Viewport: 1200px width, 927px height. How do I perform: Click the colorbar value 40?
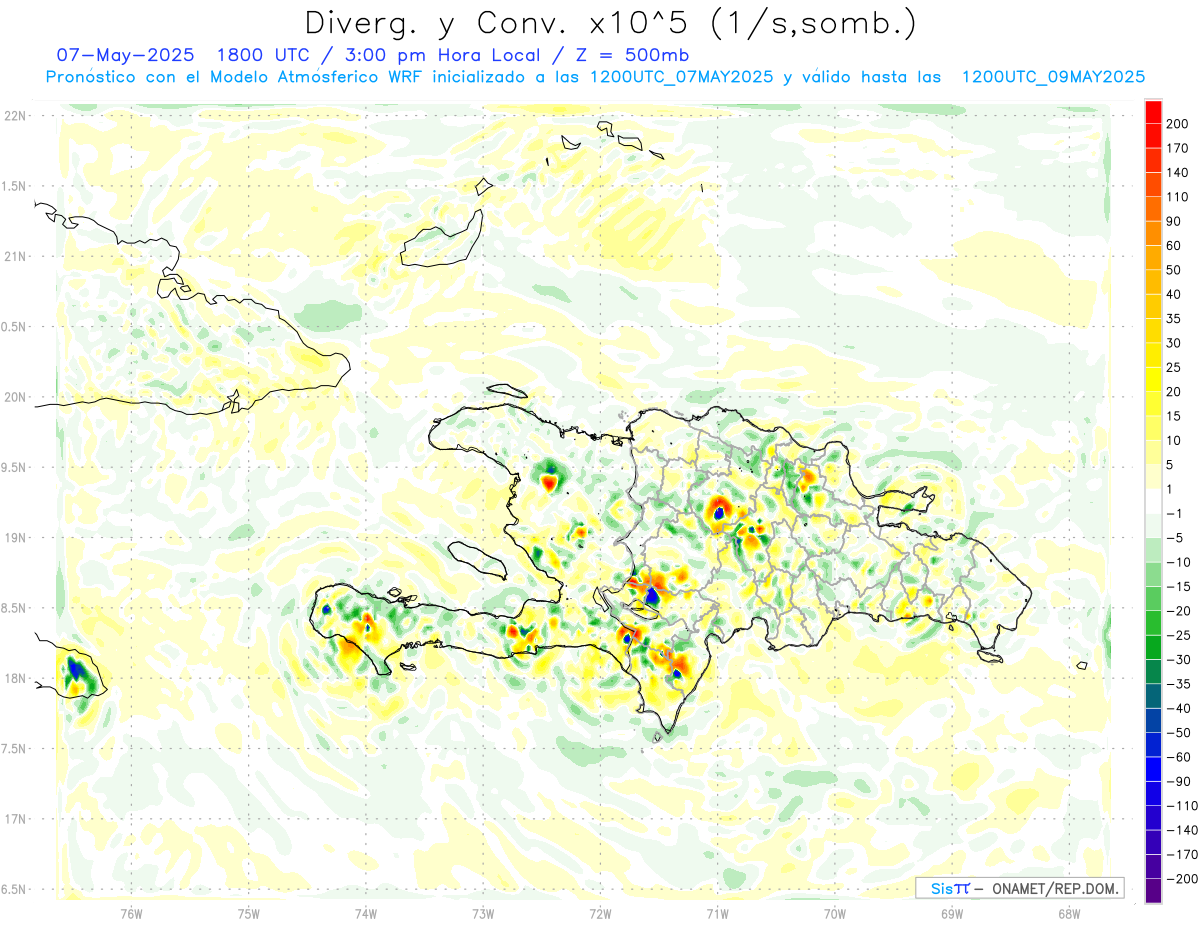[1174, 294]
